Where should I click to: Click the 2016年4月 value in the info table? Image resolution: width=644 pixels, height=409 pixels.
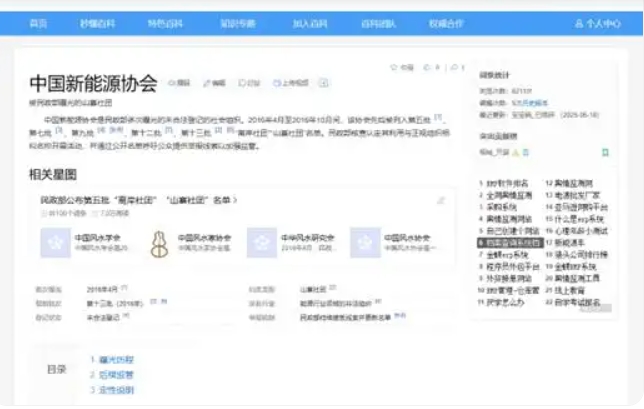[x=102, y=290]
